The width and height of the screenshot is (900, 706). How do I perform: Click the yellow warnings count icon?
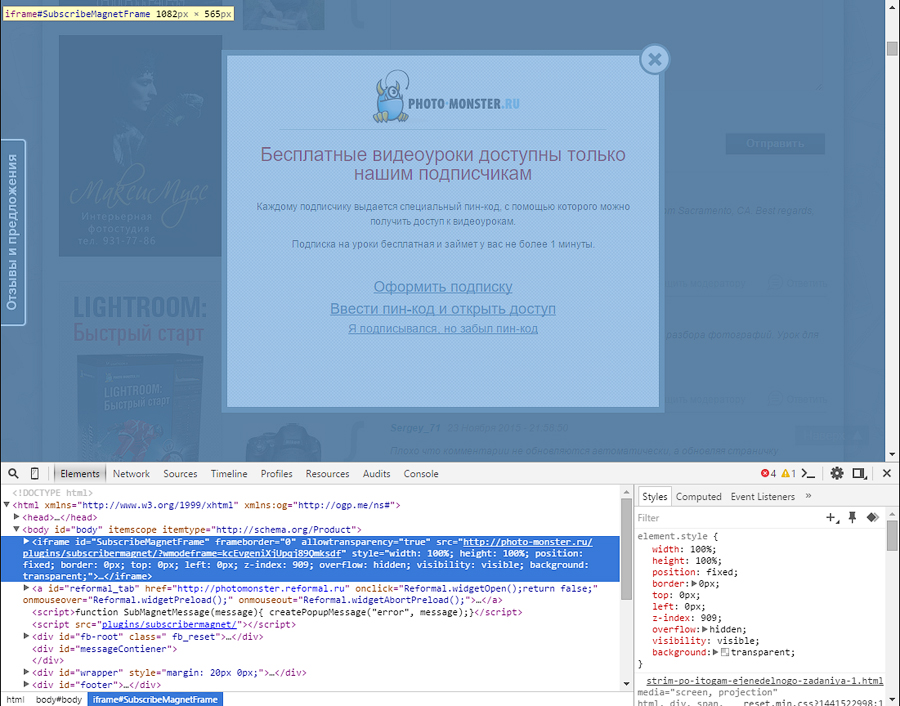(788, 474)
